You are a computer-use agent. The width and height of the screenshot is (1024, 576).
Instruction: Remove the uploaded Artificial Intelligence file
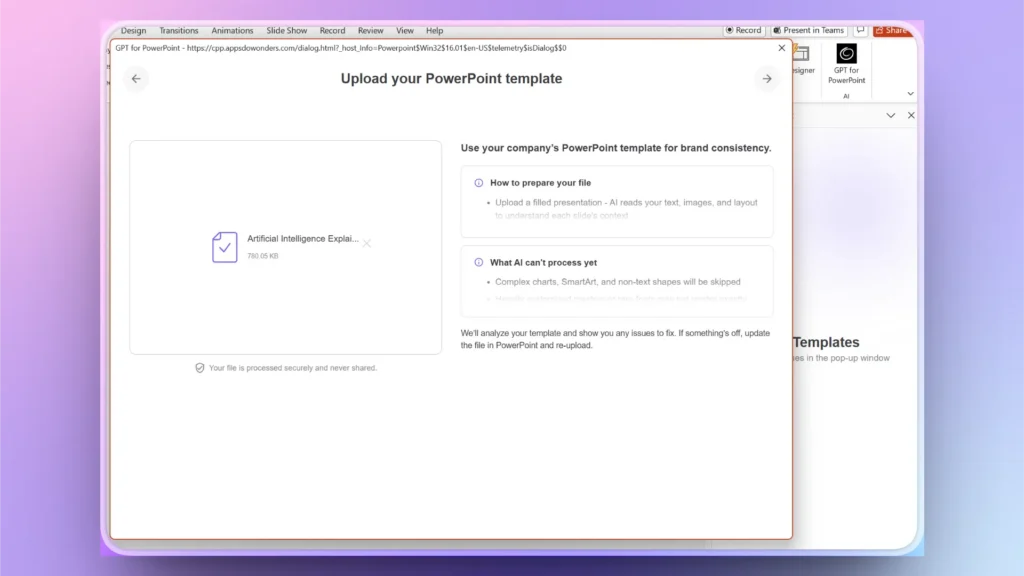(x=367, y=244)
